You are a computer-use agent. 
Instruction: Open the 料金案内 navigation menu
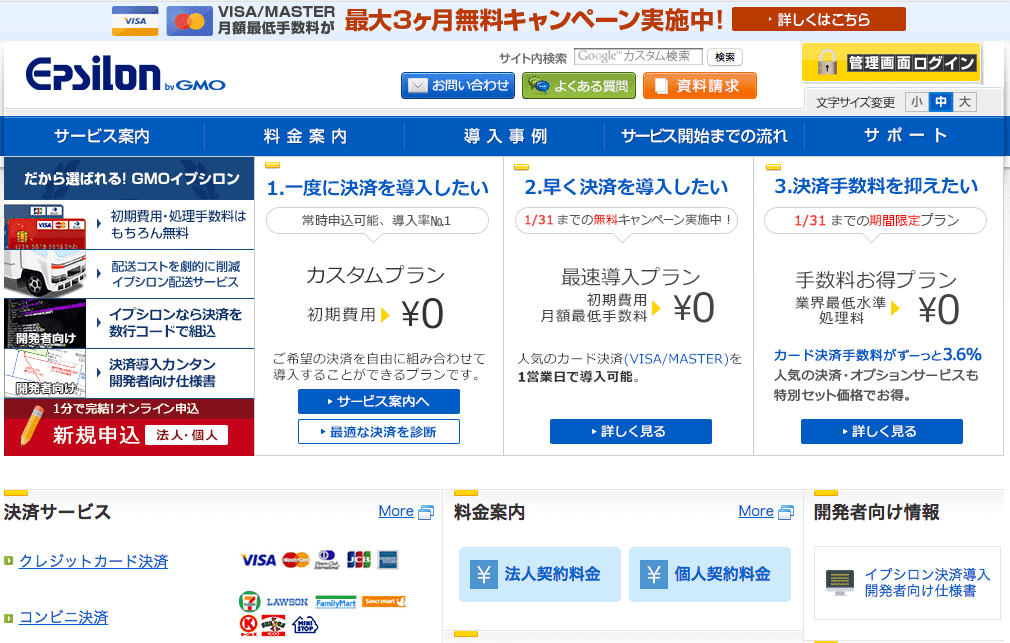(x=305, y=136)
